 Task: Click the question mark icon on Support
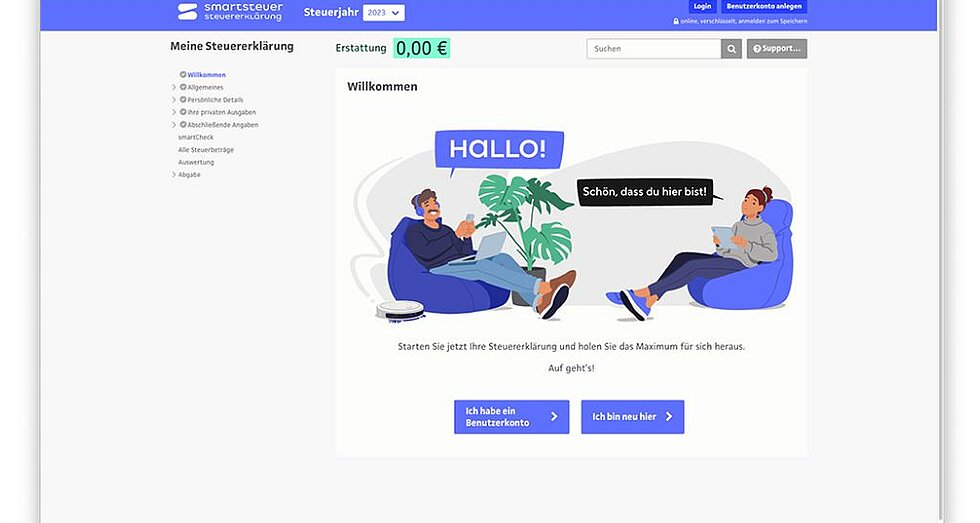757,49
